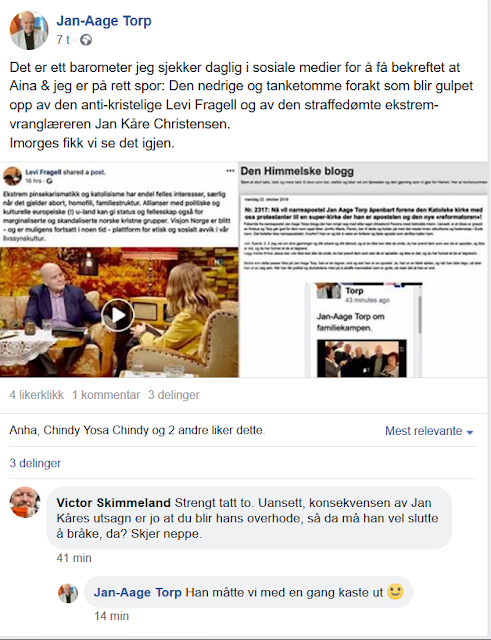Show the 1 kommentar count
Image resolution: width=491 pixels, height=640 pixels.
click(x=106, y=395)
